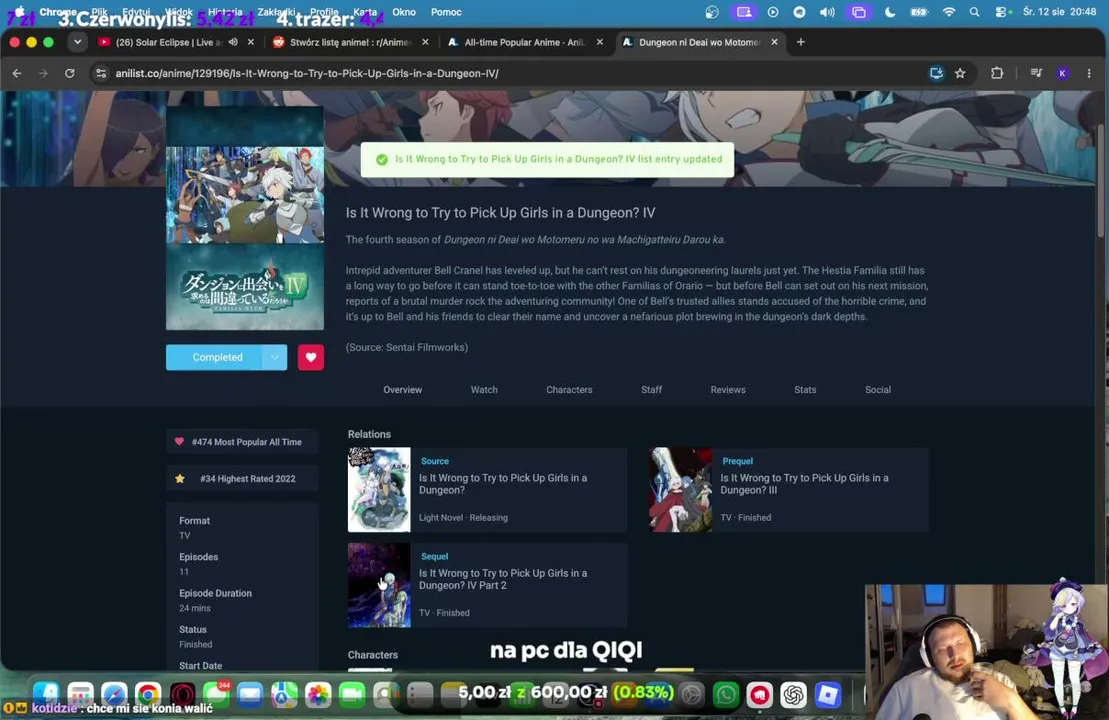Open Messages from the Dock

(216, 695)
